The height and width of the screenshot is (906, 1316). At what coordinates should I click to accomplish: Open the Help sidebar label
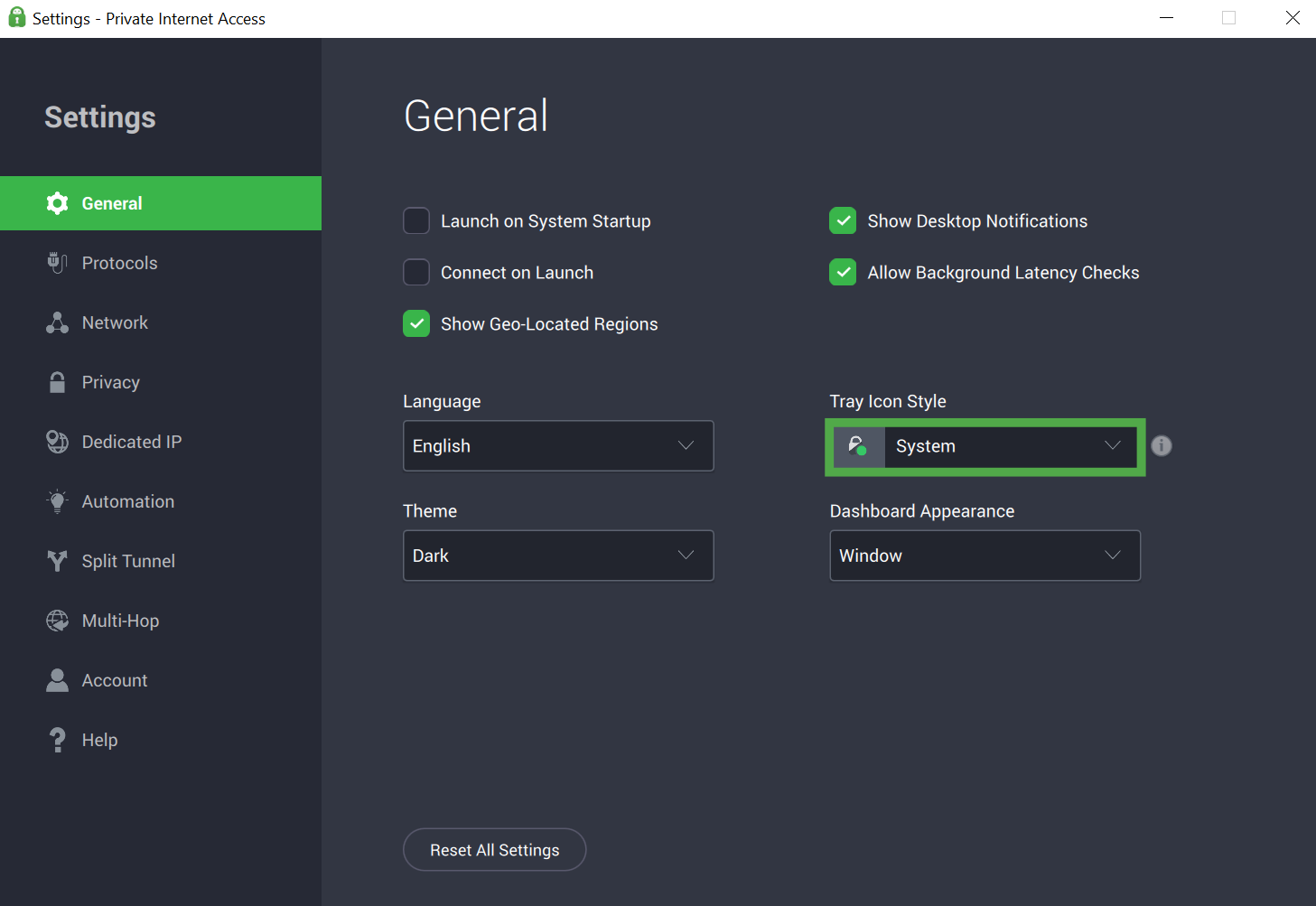99,740
